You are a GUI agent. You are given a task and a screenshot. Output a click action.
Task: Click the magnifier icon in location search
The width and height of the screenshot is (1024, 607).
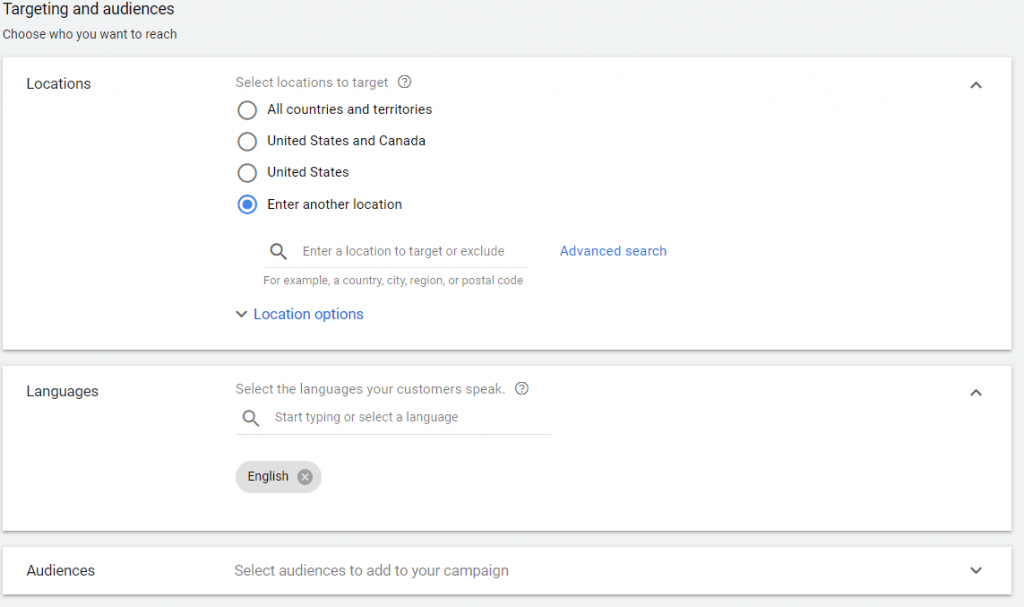(279, 252)
